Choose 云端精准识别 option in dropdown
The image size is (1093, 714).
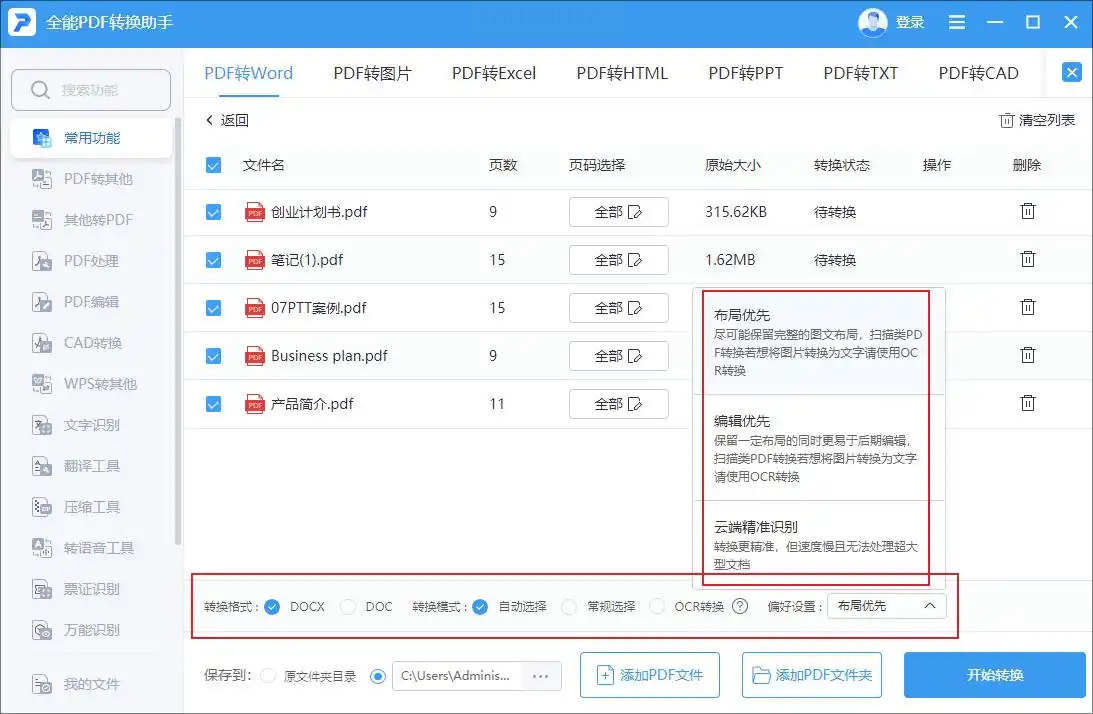(819, 545)
